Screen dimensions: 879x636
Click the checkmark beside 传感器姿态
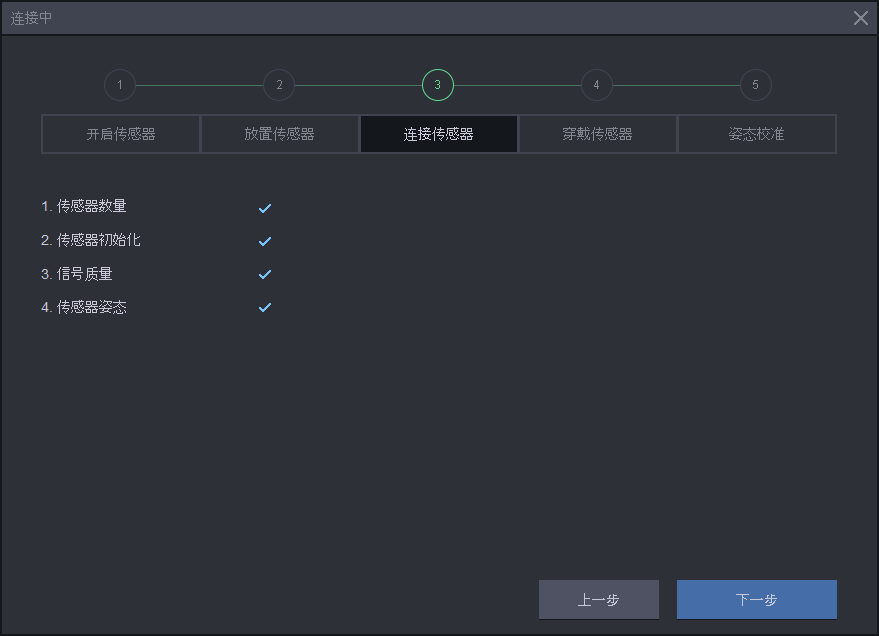[265, 307]
